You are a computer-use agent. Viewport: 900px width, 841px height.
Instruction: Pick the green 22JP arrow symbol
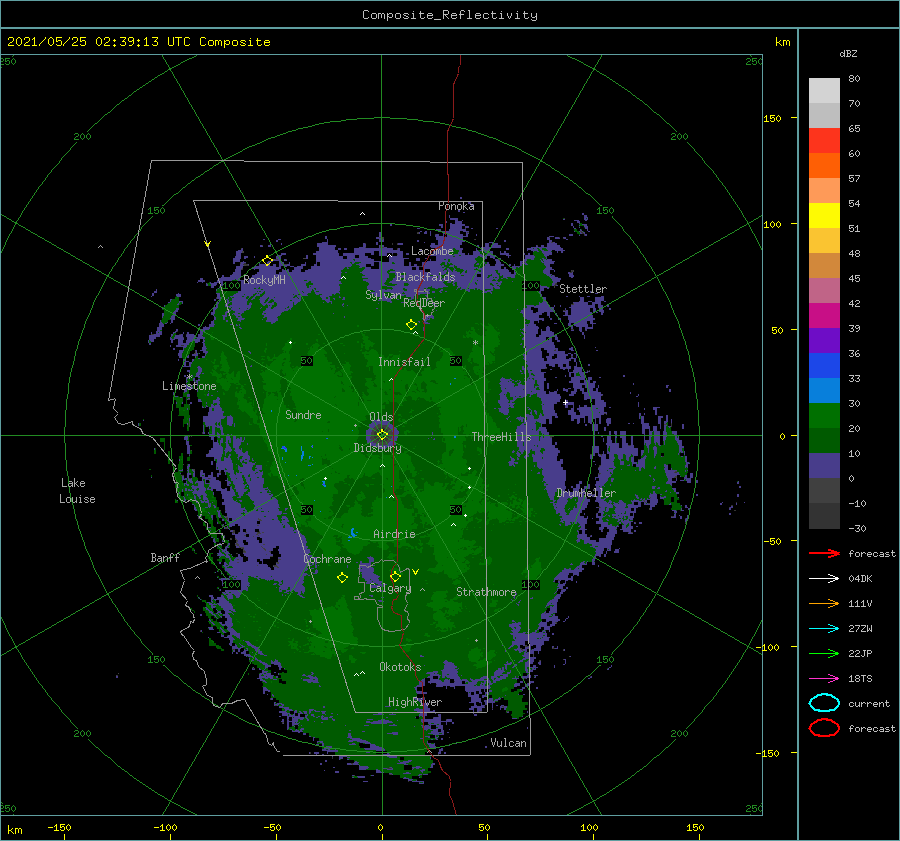pyautogui.click(x=824, y=653)
